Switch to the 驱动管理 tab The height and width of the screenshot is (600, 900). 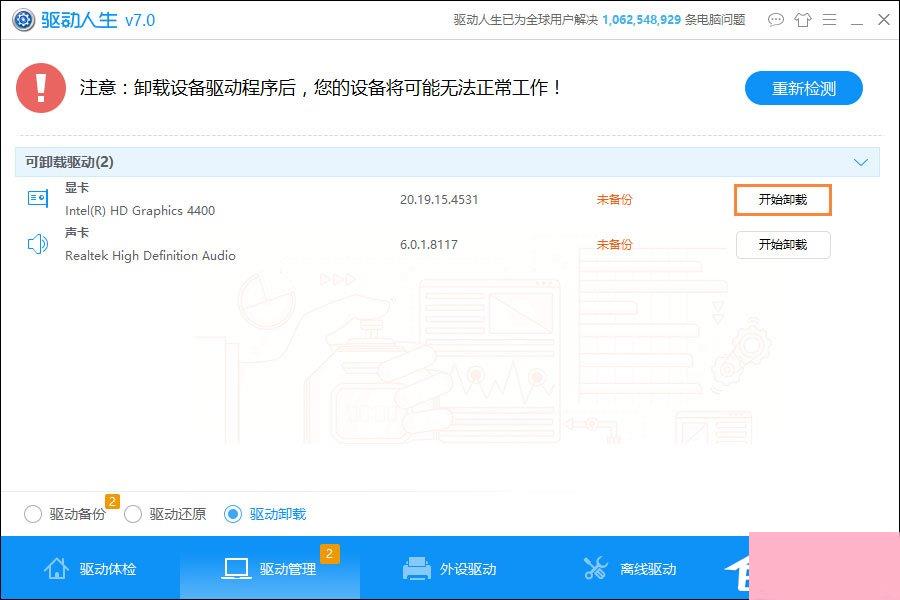coord(270,568)
